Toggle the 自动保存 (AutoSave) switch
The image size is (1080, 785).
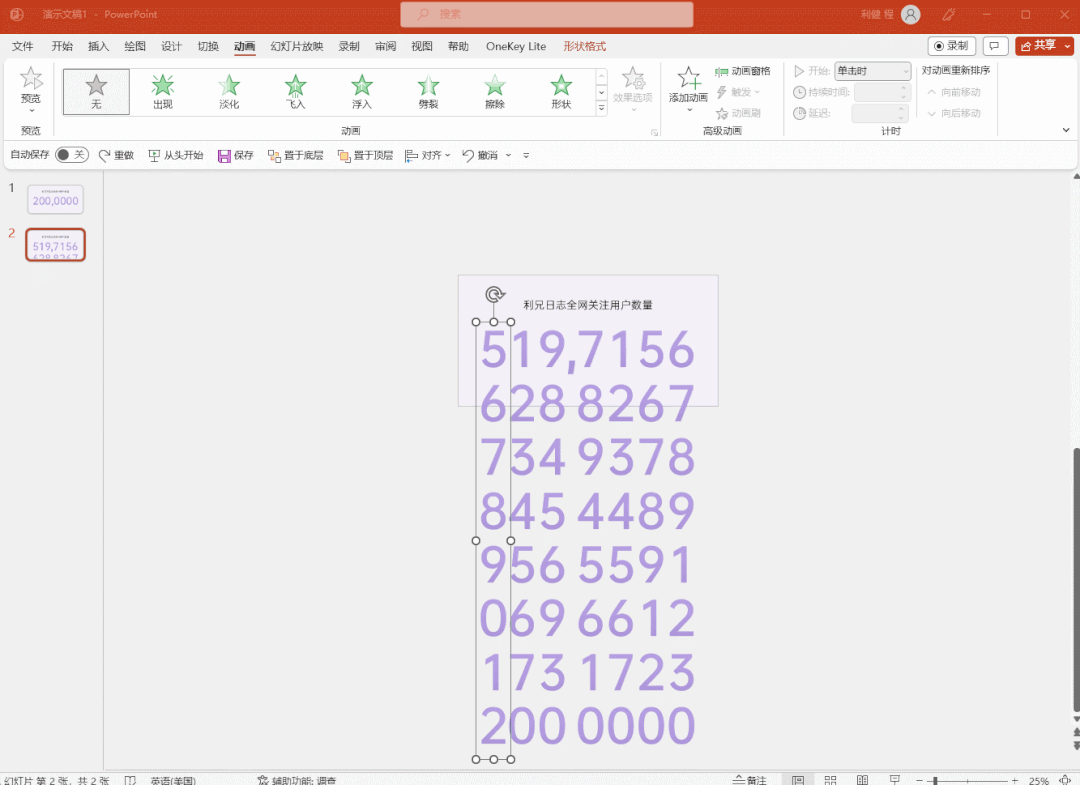tap(72, 154)
